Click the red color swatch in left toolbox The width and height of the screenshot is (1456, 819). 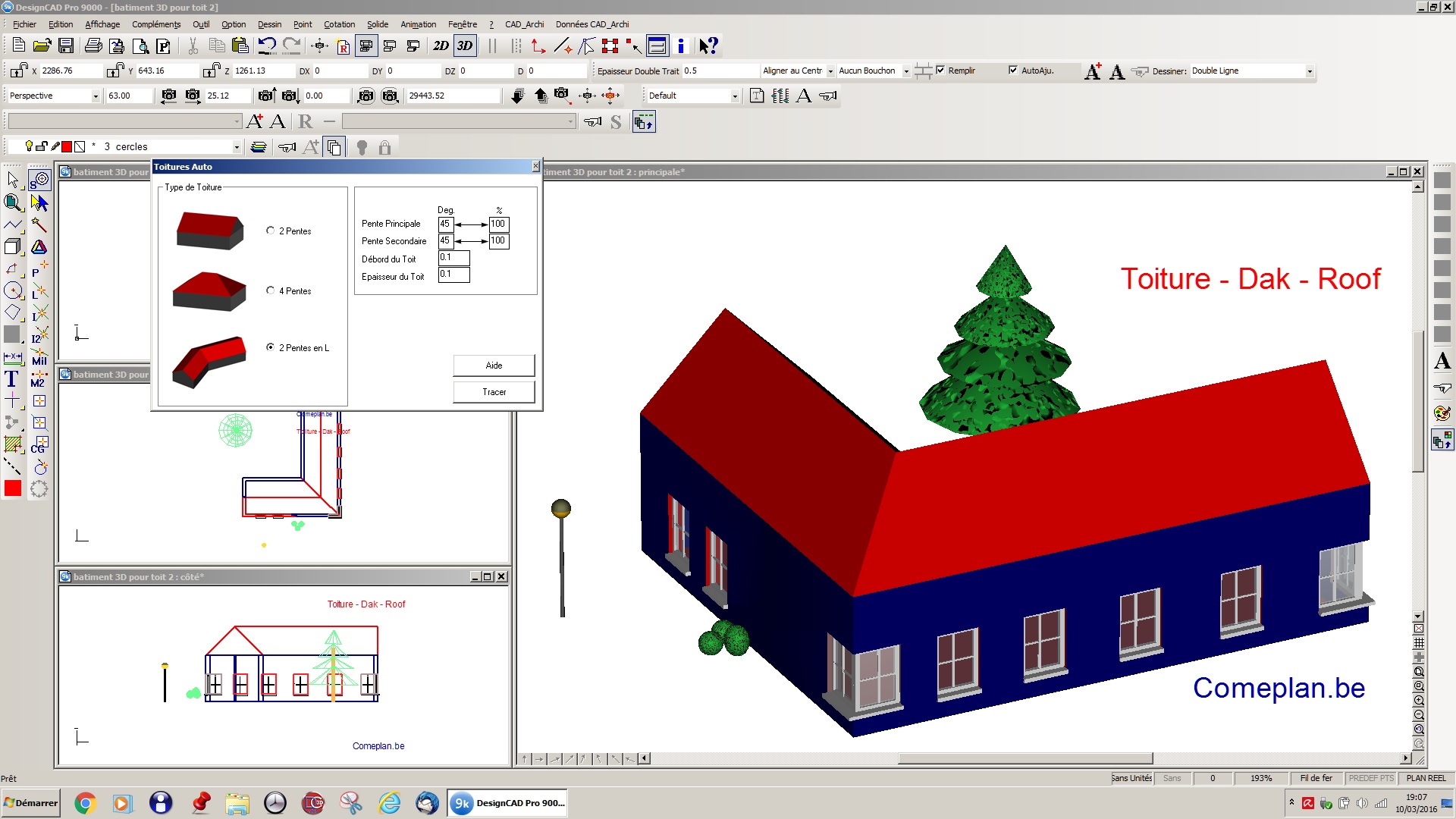point(13,489)
